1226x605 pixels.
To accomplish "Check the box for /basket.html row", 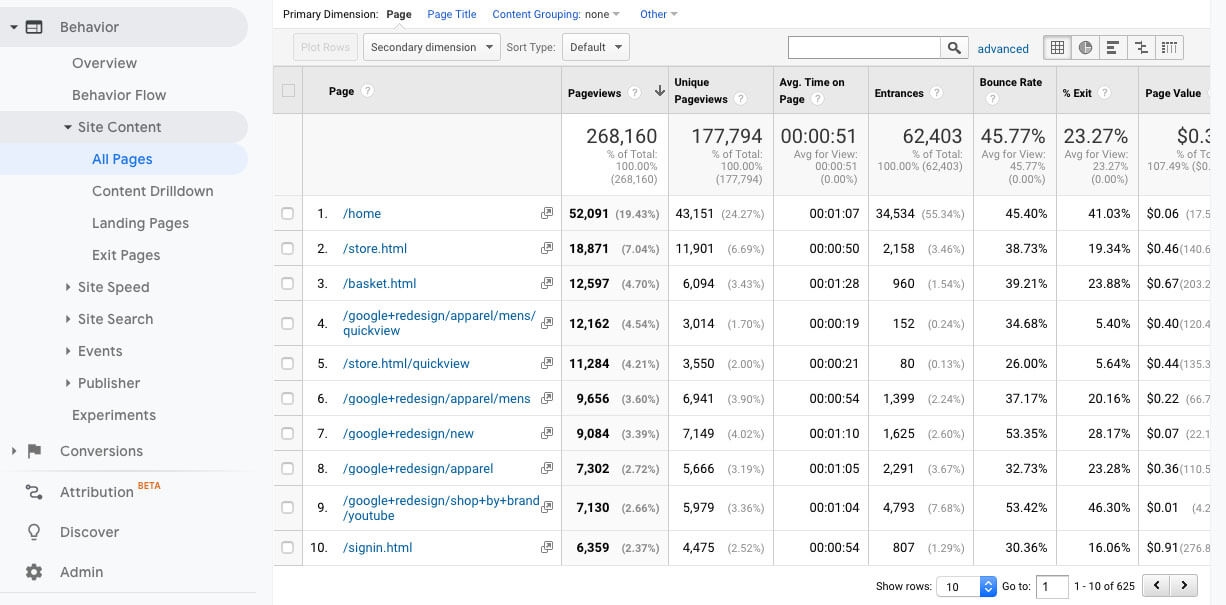I will (288, 284).
